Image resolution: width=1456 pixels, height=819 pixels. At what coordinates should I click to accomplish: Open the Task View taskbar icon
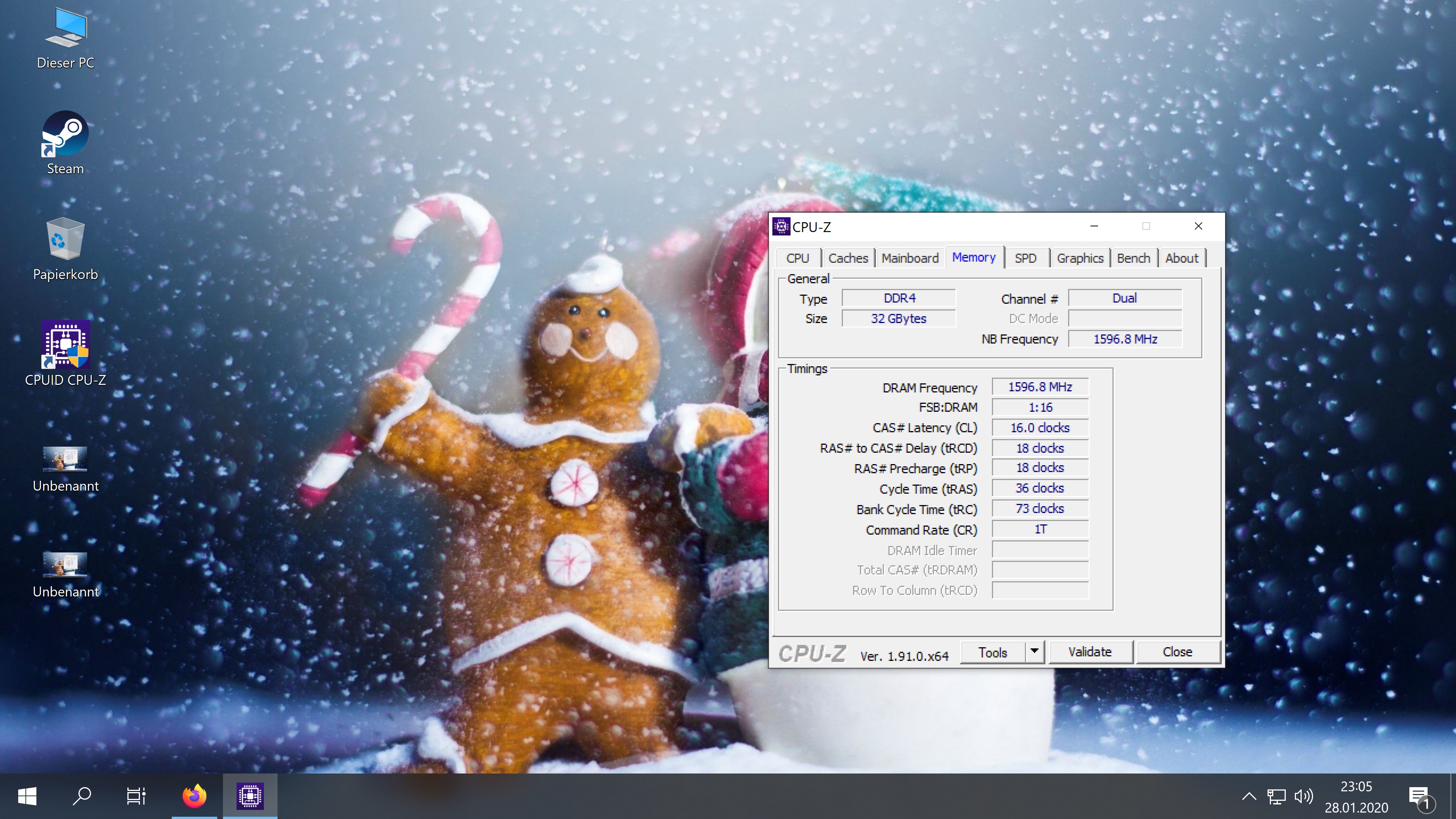tap(136, 796)
